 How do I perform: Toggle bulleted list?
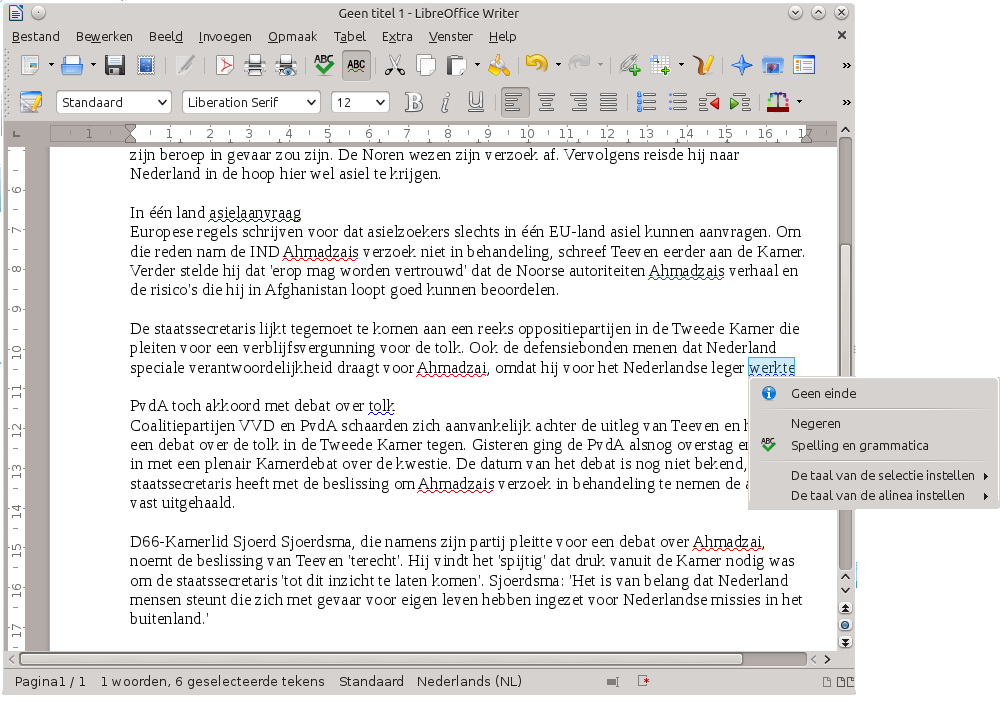point(677,102)
